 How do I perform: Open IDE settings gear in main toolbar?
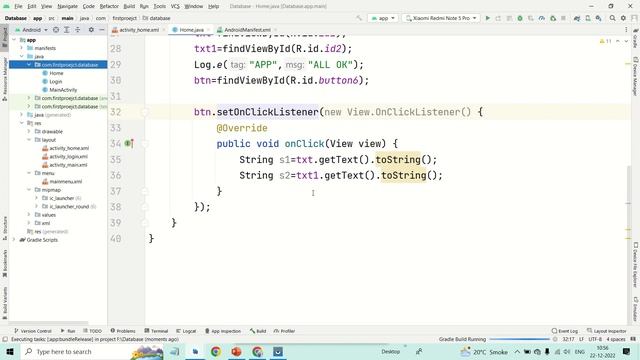tap(623, 18)
